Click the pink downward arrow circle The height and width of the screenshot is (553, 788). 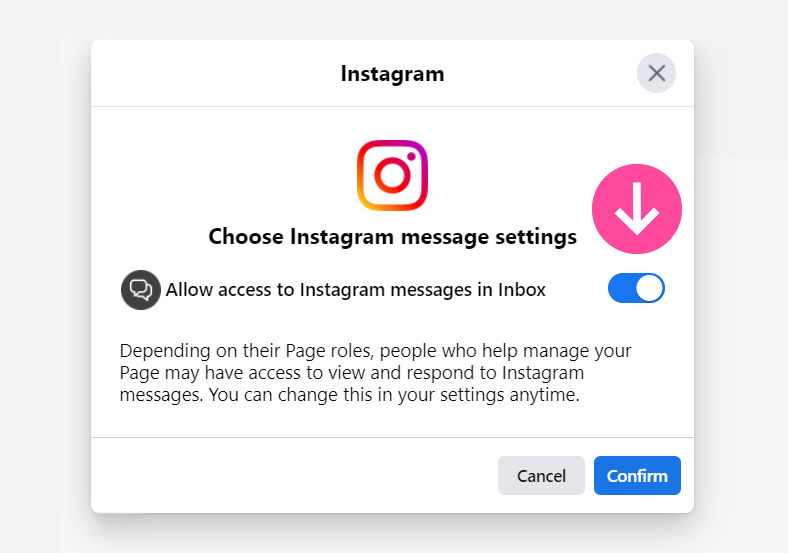pos(637,209)
